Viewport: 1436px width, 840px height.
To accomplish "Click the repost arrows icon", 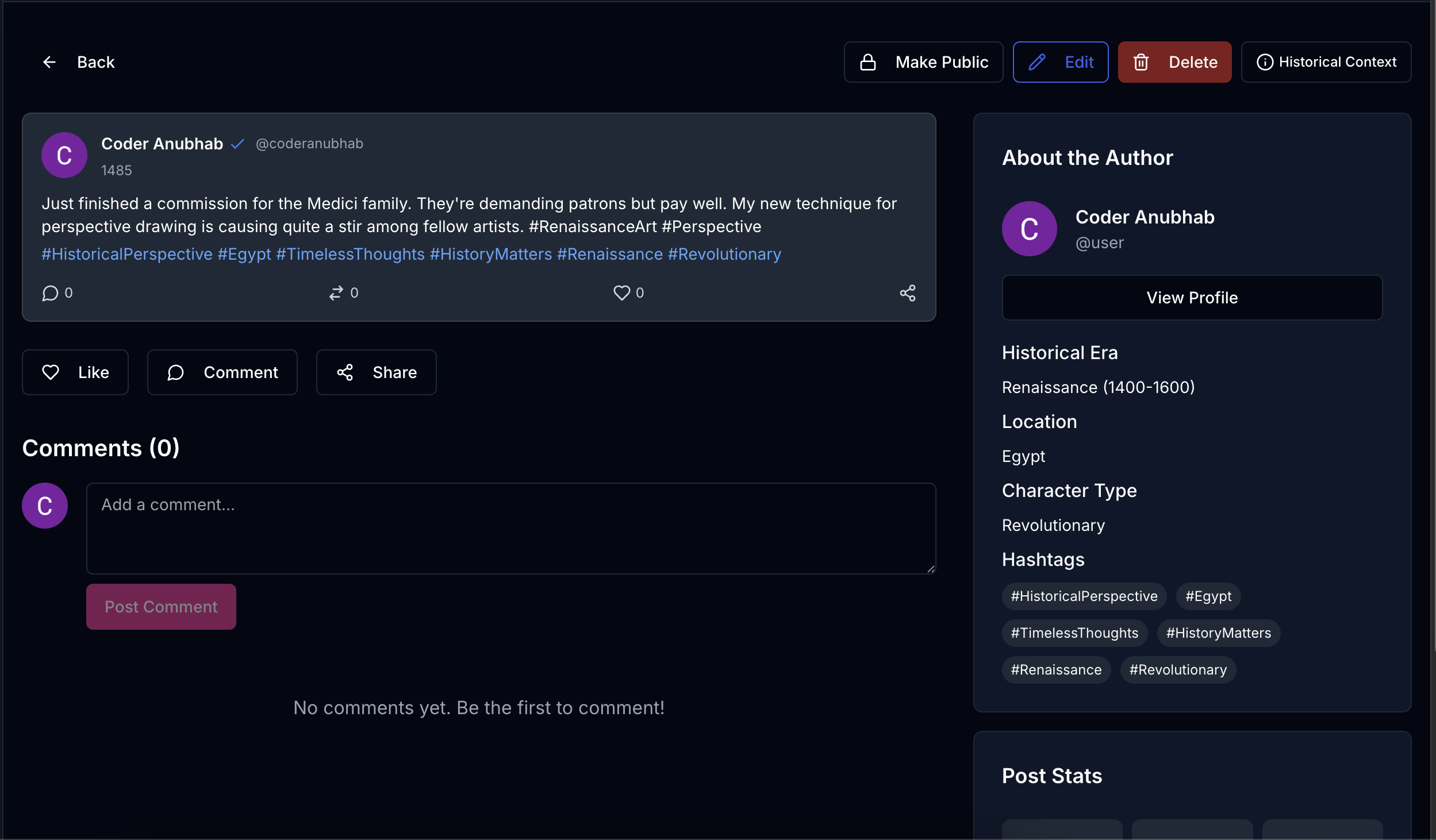I will (336, 293).
